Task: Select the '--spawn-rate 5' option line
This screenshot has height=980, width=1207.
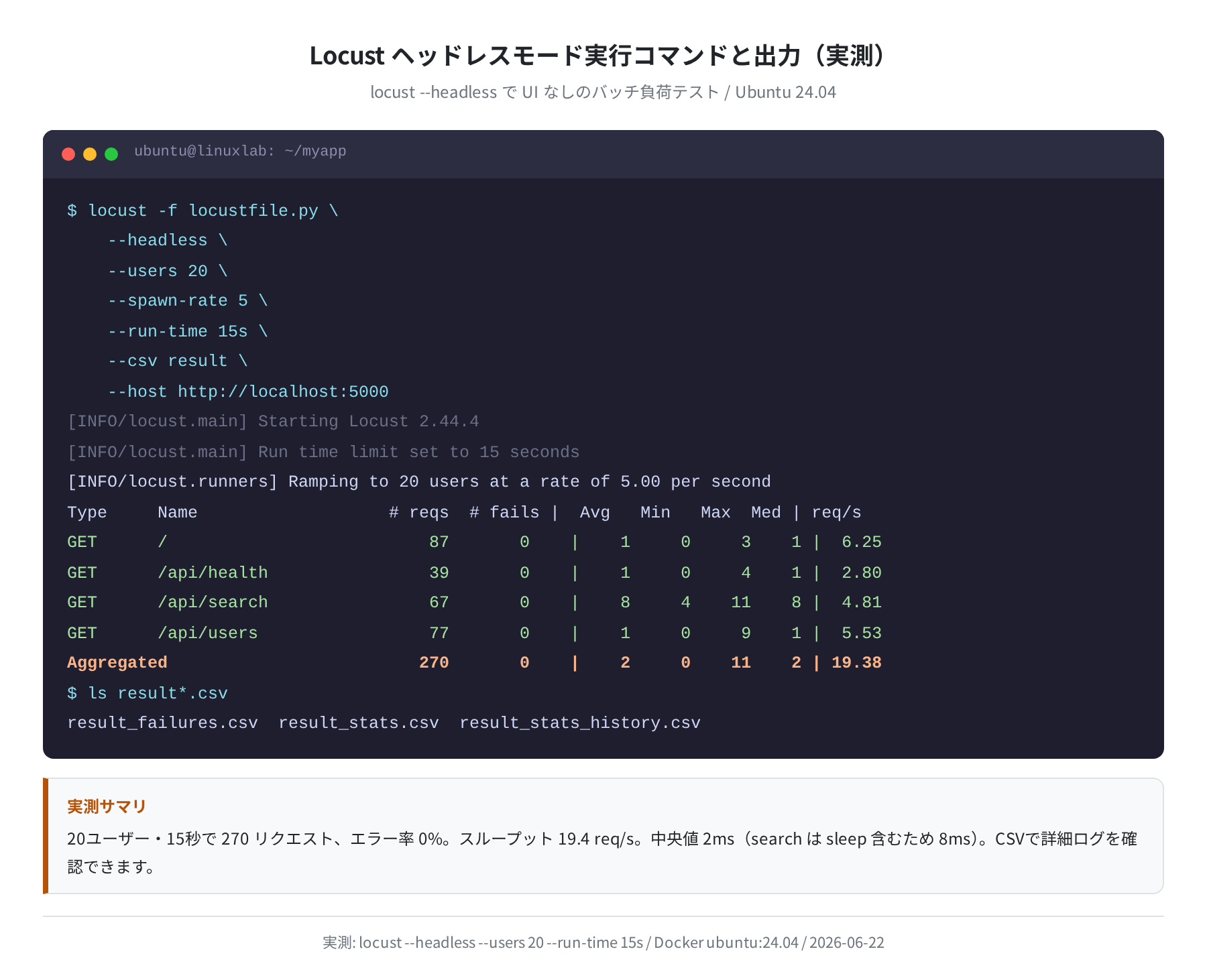Action: coord(188,301)
